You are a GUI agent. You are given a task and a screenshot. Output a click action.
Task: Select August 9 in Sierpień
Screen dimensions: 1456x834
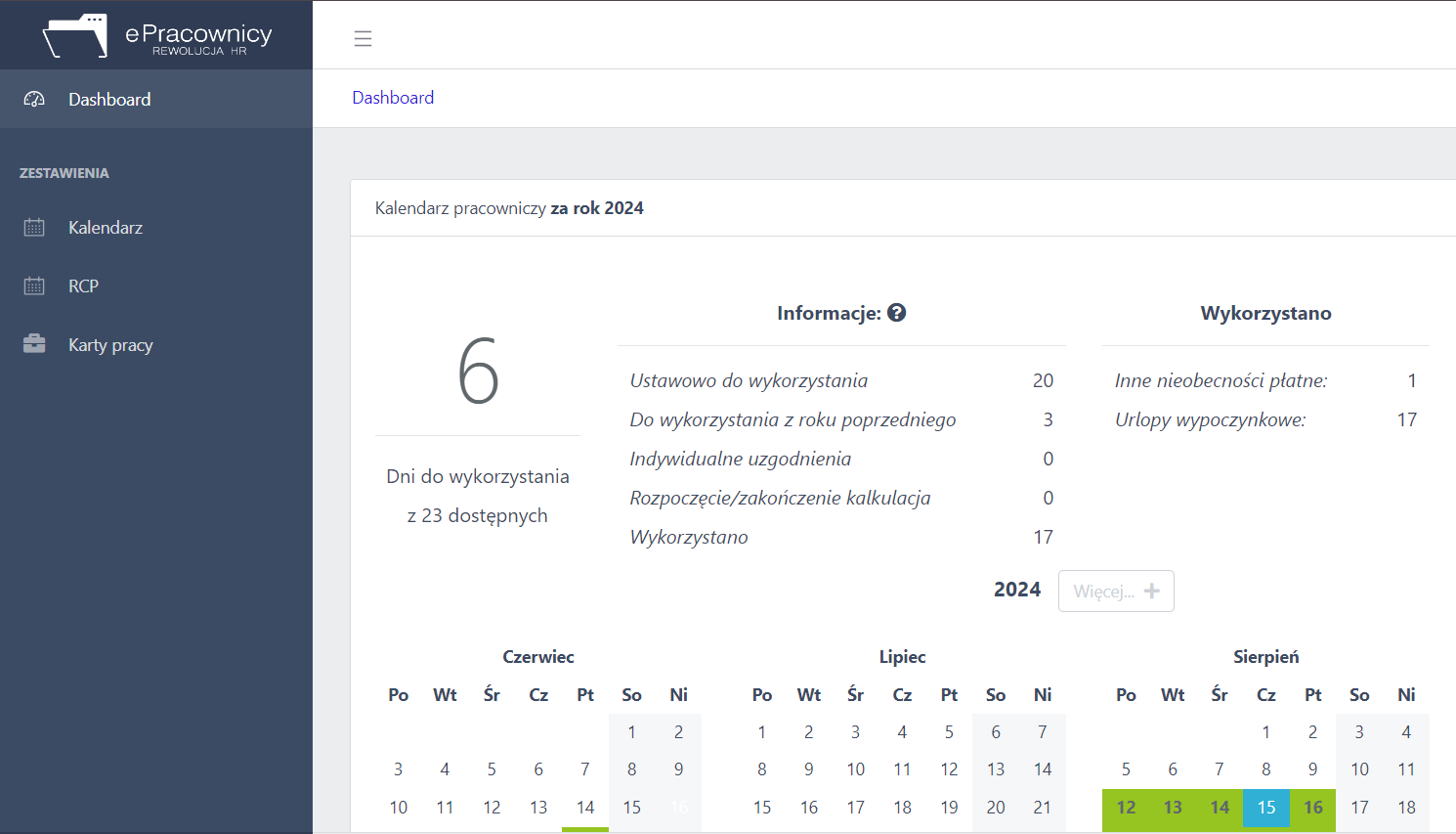tap(1313, 769)
